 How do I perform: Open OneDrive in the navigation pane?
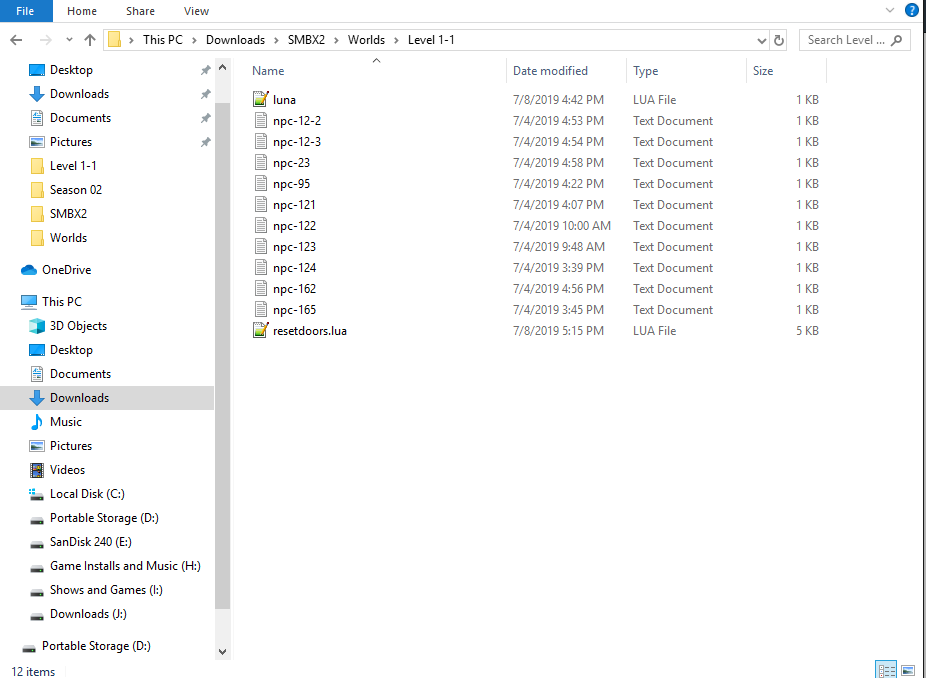(x=66, y=270)
